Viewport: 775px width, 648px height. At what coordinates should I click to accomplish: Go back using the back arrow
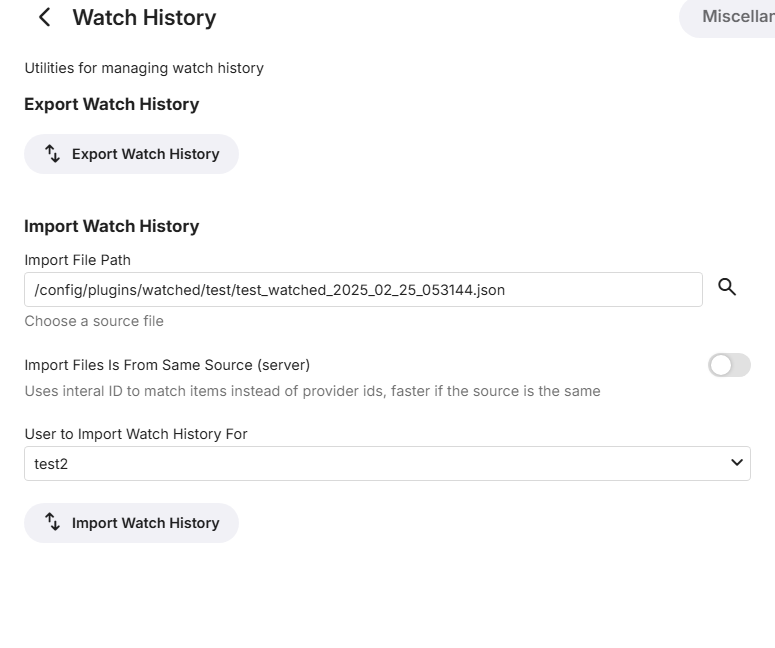(x=44, y=18)
